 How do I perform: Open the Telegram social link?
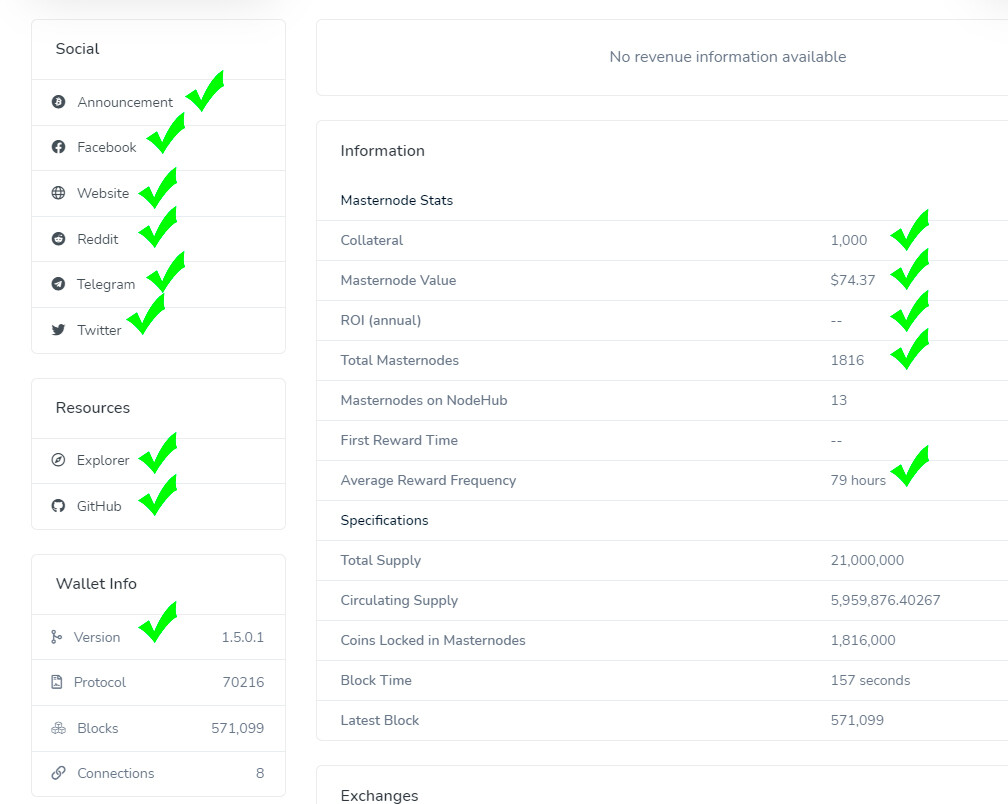point(106,284)
